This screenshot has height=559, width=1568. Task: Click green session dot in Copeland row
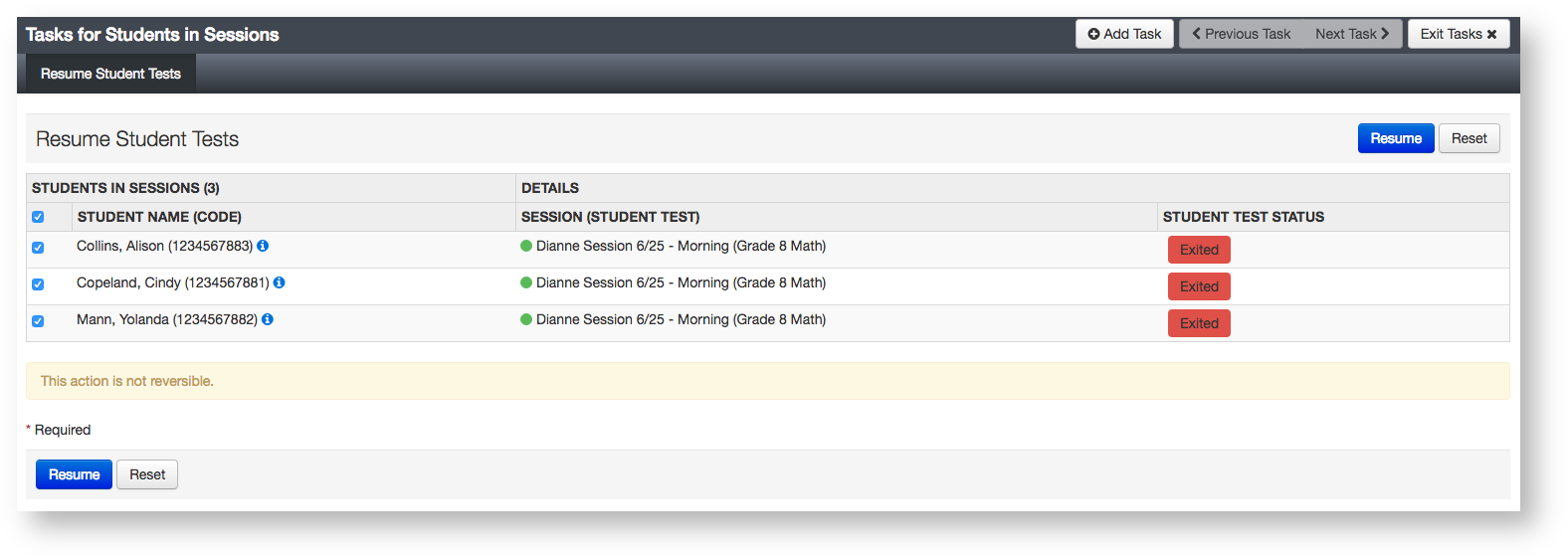(526, 282)
